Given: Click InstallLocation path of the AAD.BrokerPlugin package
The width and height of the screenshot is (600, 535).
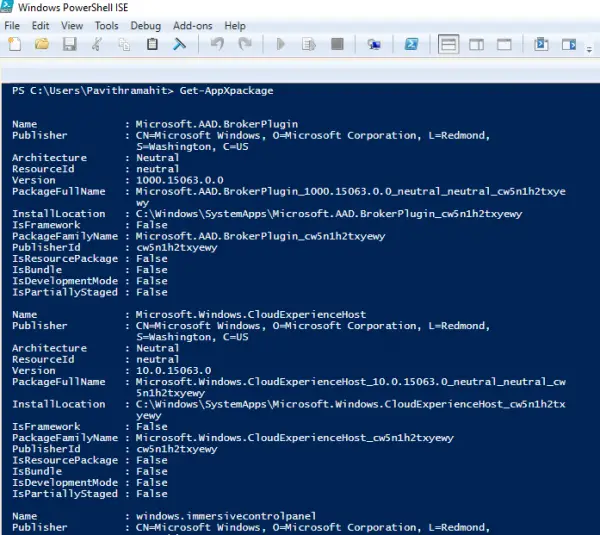Looking at the screenshot, I should pyautogui.click(x=329, y=214).
